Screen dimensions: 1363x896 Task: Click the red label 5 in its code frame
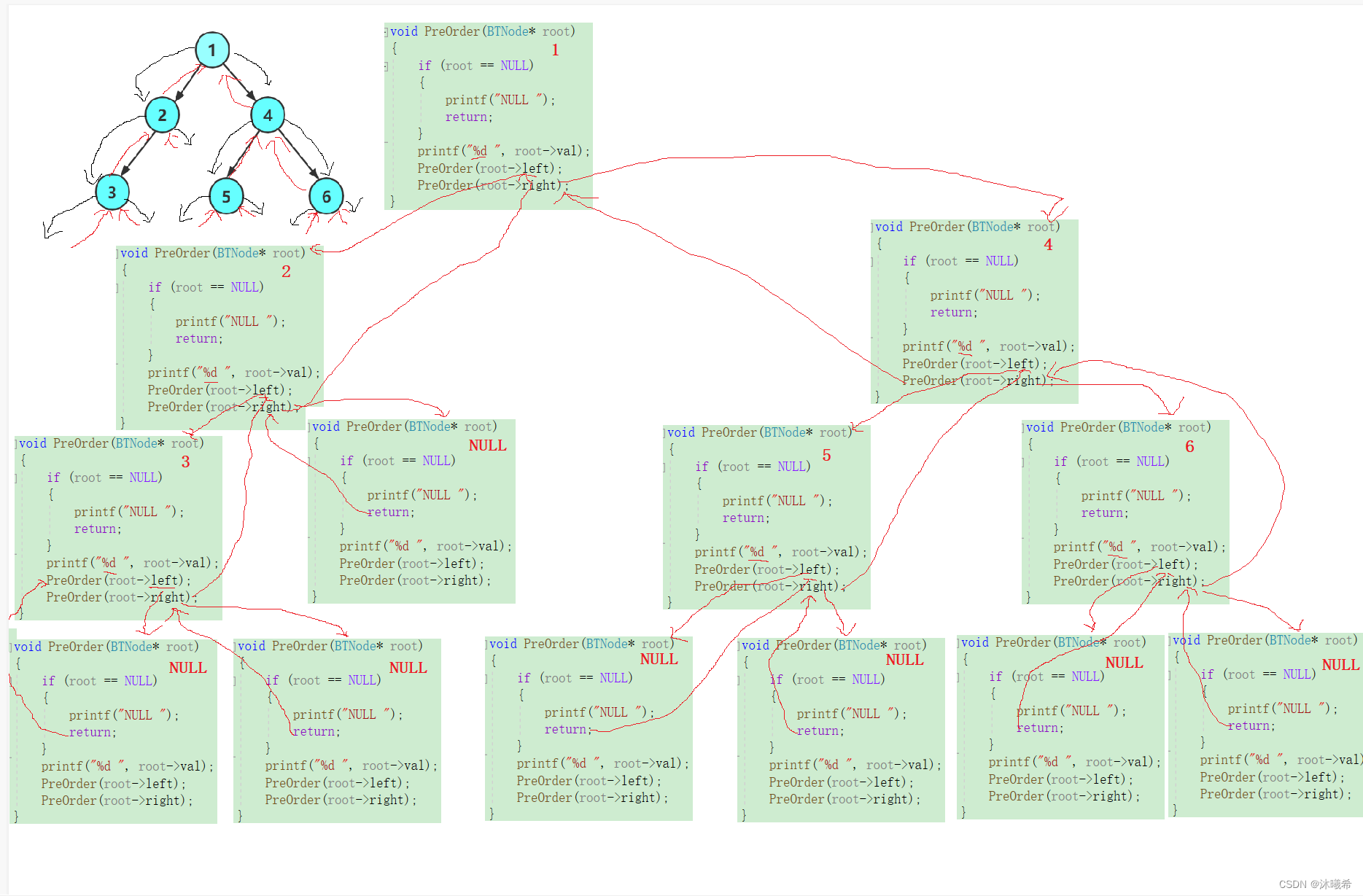tap(826, 455)
